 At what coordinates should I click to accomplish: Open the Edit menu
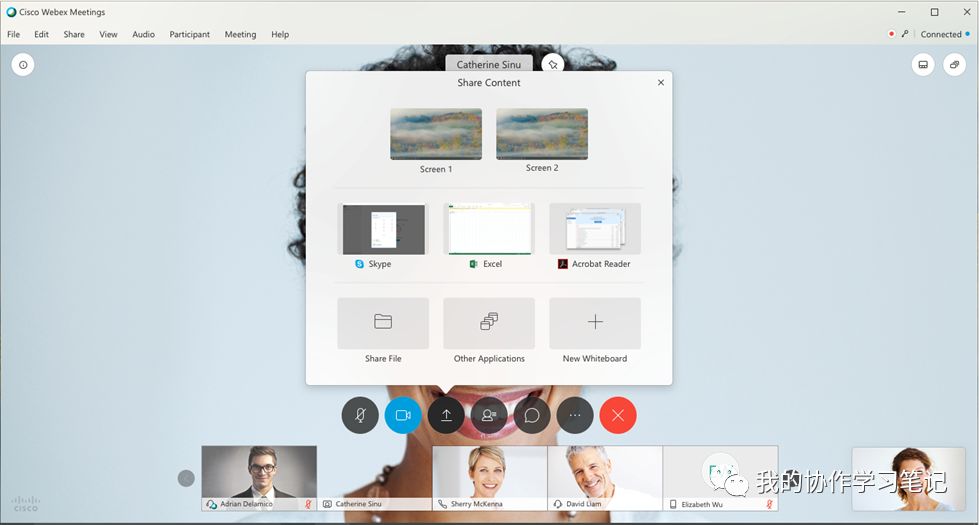tap(41, 34)
